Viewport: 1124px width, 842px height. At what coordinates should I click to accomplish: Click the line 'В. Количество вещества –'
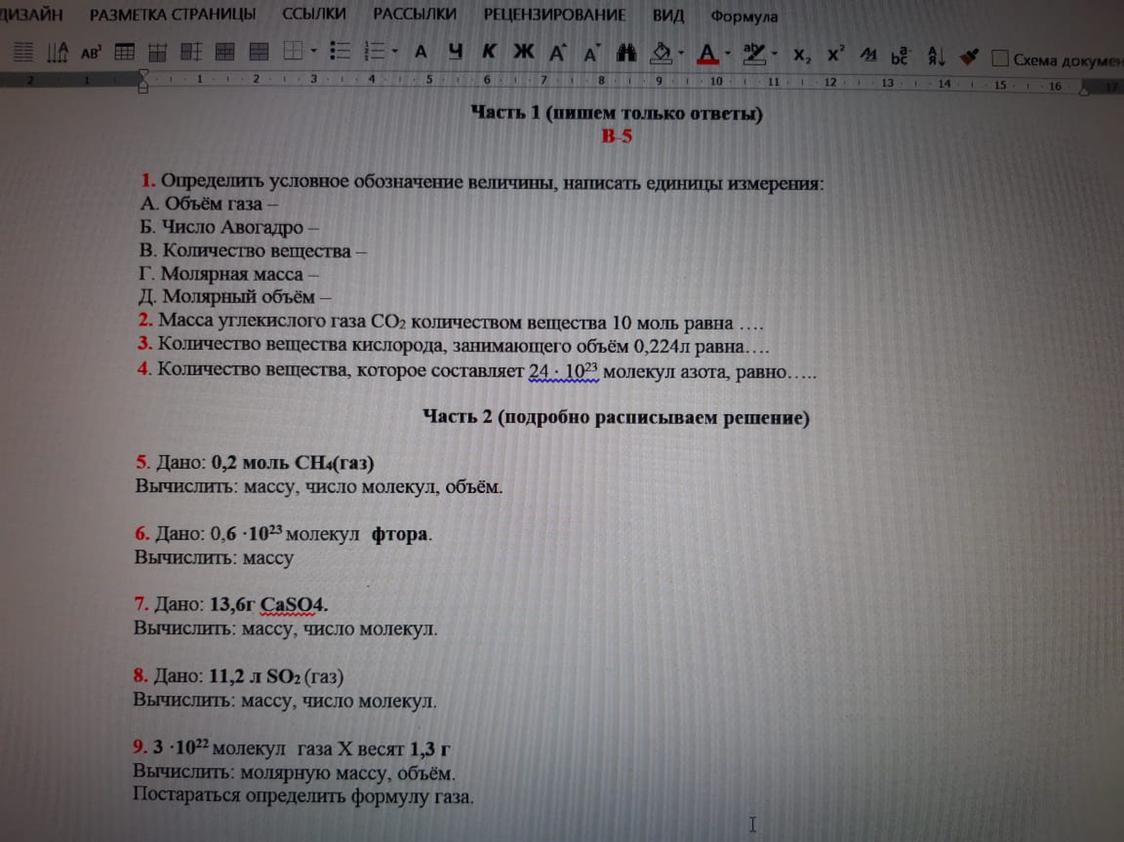[252, 250]
